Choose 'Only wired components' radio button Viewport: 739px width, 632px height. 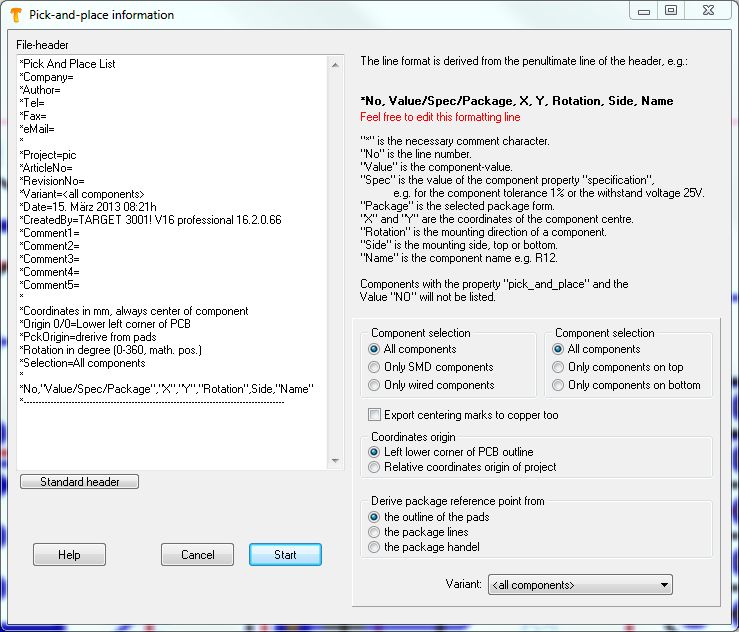[375, 385]
